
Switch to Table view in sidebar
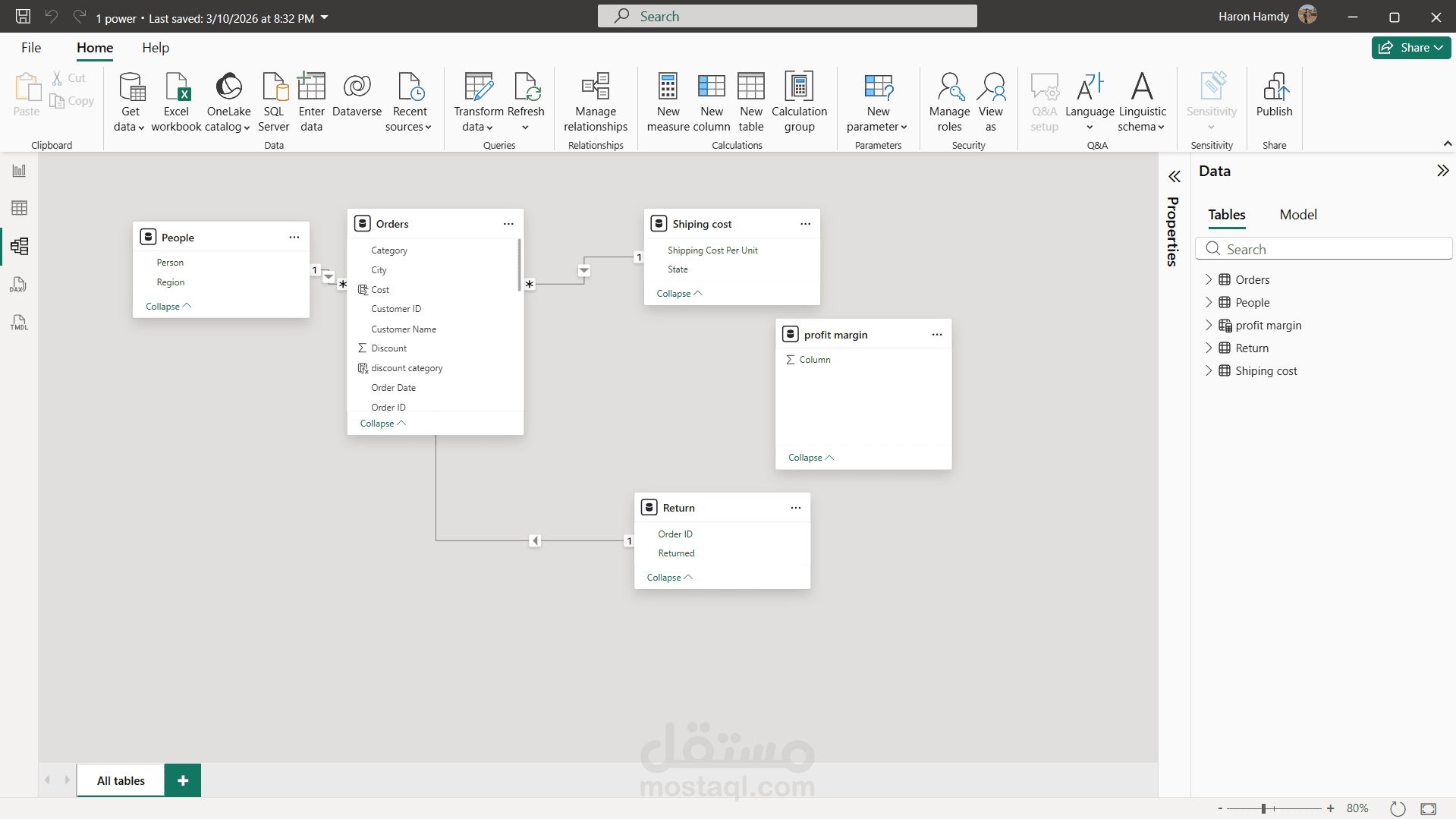click(19, 208)
